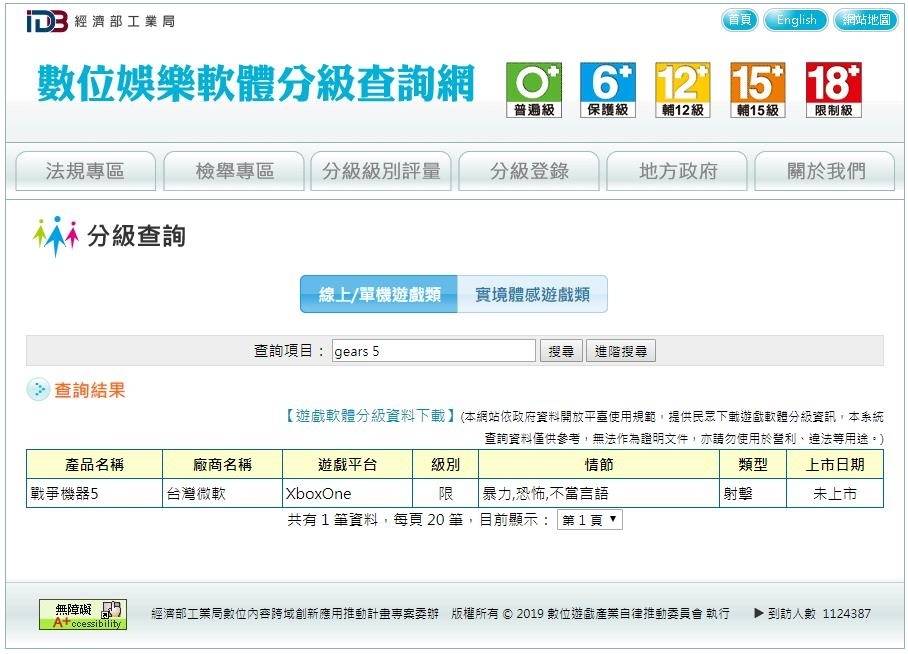Click the 查詢項目 search text field
This screenshot has height=654, width=908.
(433, 351)
